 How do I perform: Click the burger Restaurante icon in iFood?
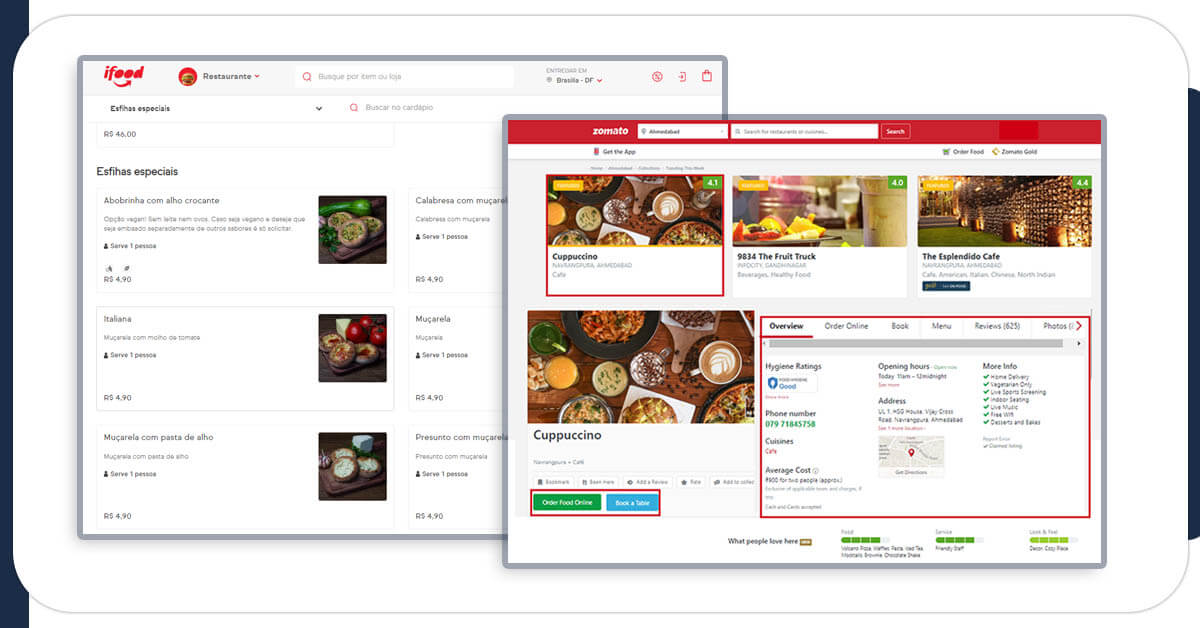(x=188, y=76)
